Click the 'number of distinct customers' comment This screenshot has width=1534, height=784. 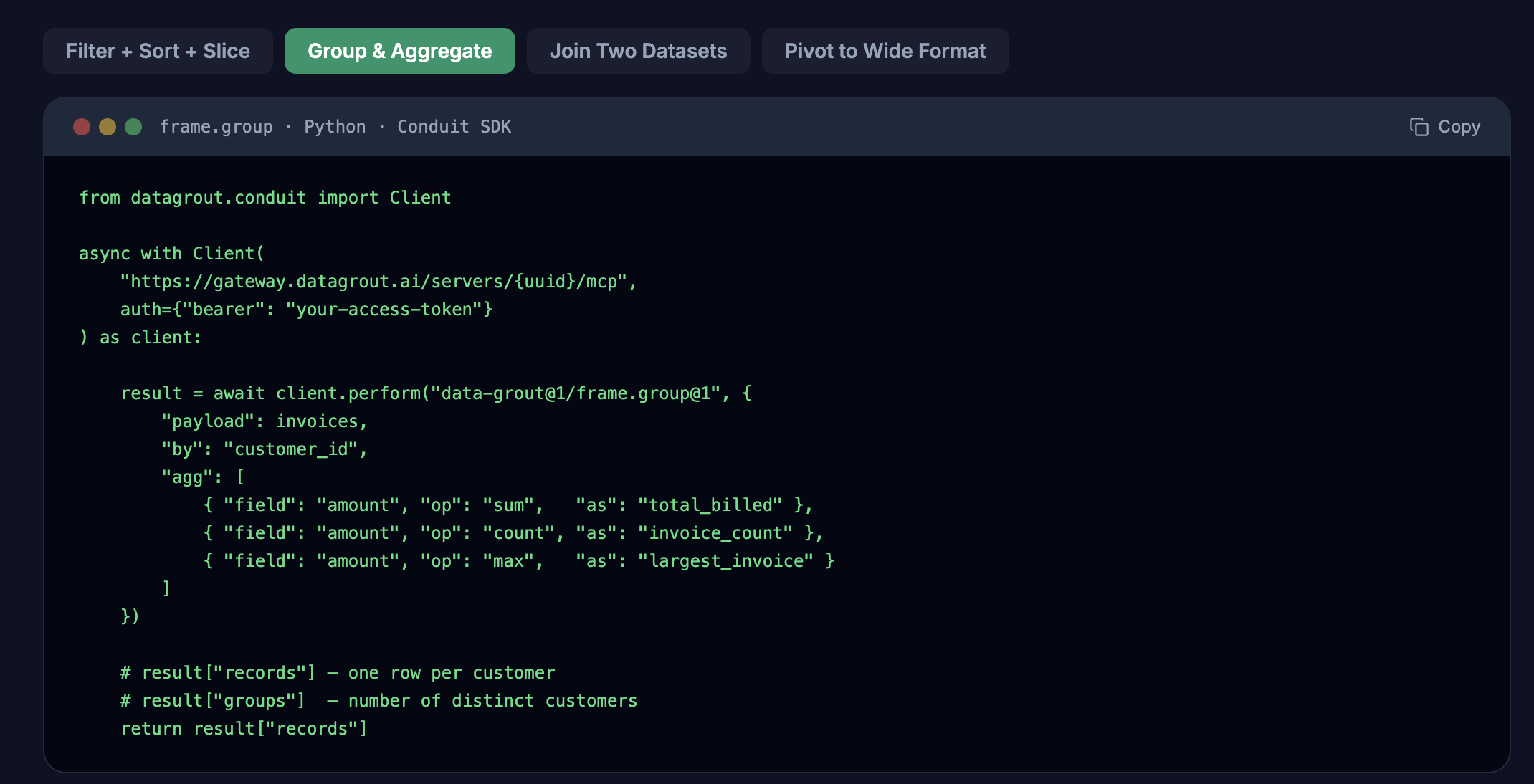(378, 701)
